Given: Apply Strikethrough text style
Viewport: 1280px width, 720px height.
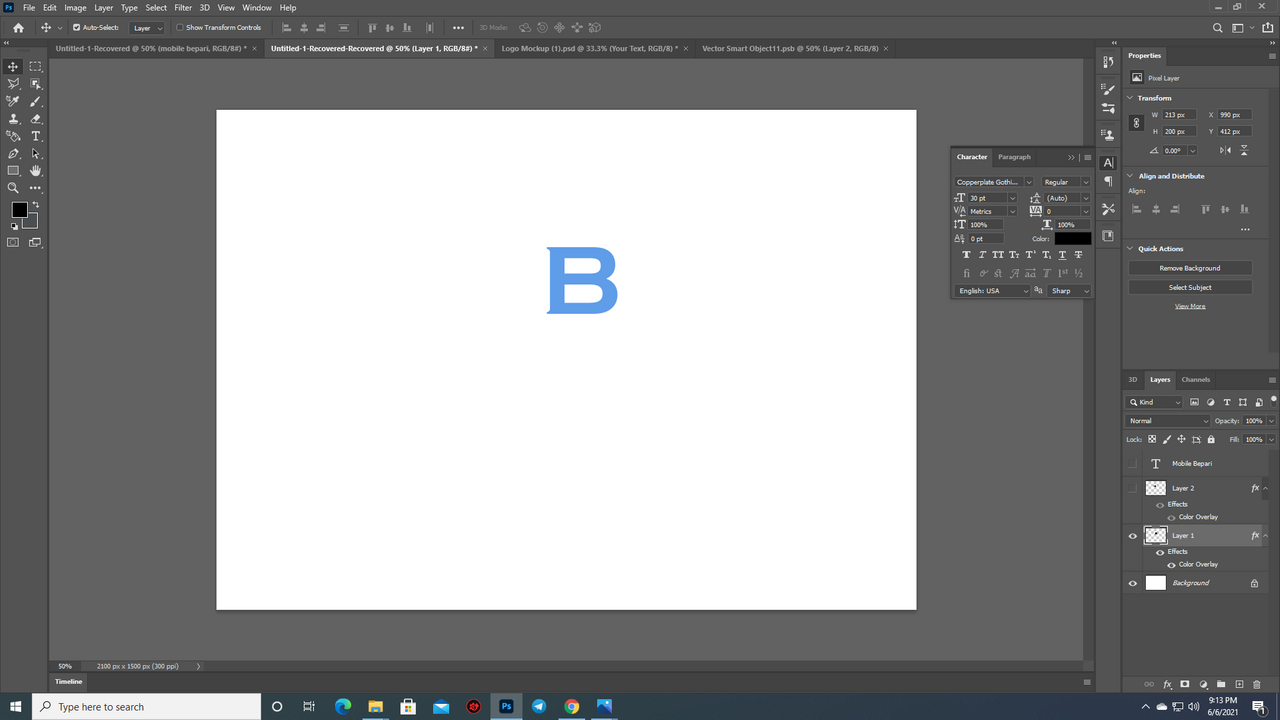Looking at the screenshot, I should pyautogui.click(x=1078, y=255).
